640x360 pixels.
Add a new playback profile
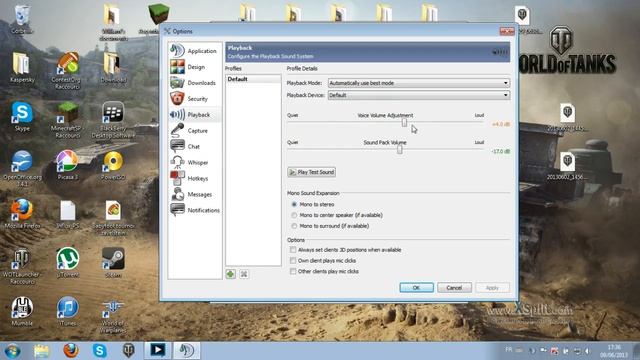pos(231,274)
